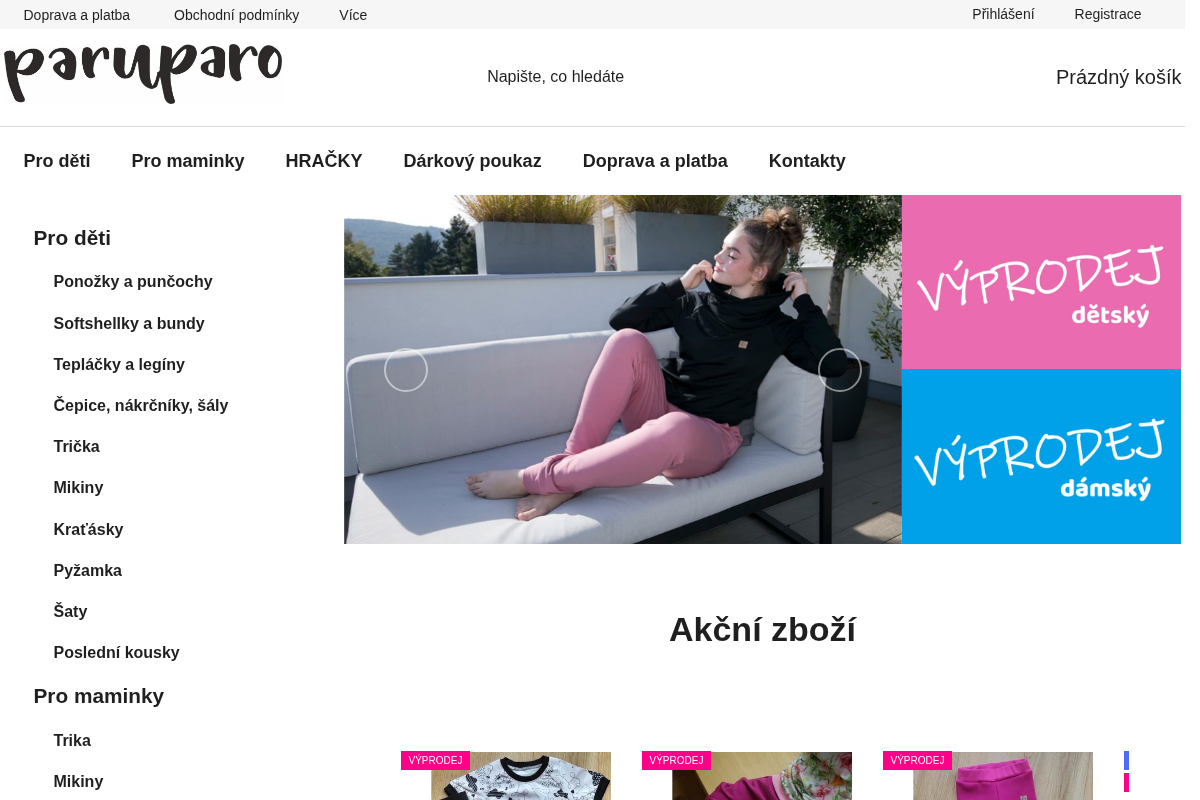1200x800 pixels.
Task: Select Pro maminky sidebar category heading
Action: point(99,696)
